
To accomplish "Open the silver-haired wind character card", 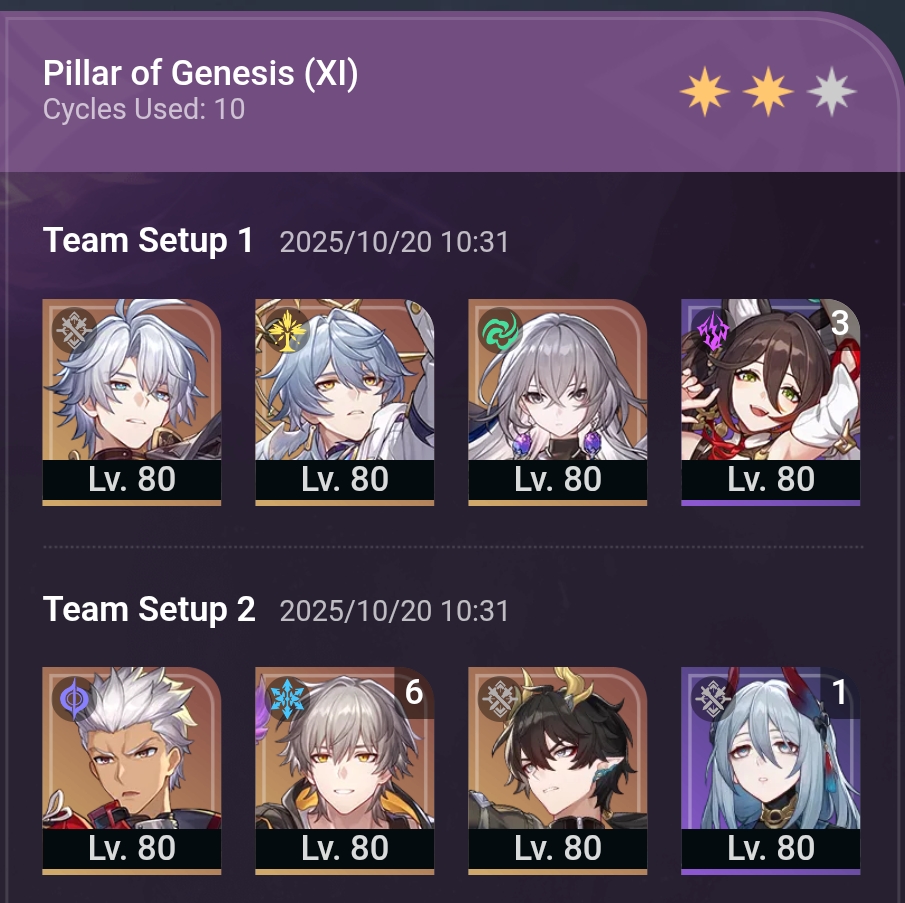I will [558, 402].
